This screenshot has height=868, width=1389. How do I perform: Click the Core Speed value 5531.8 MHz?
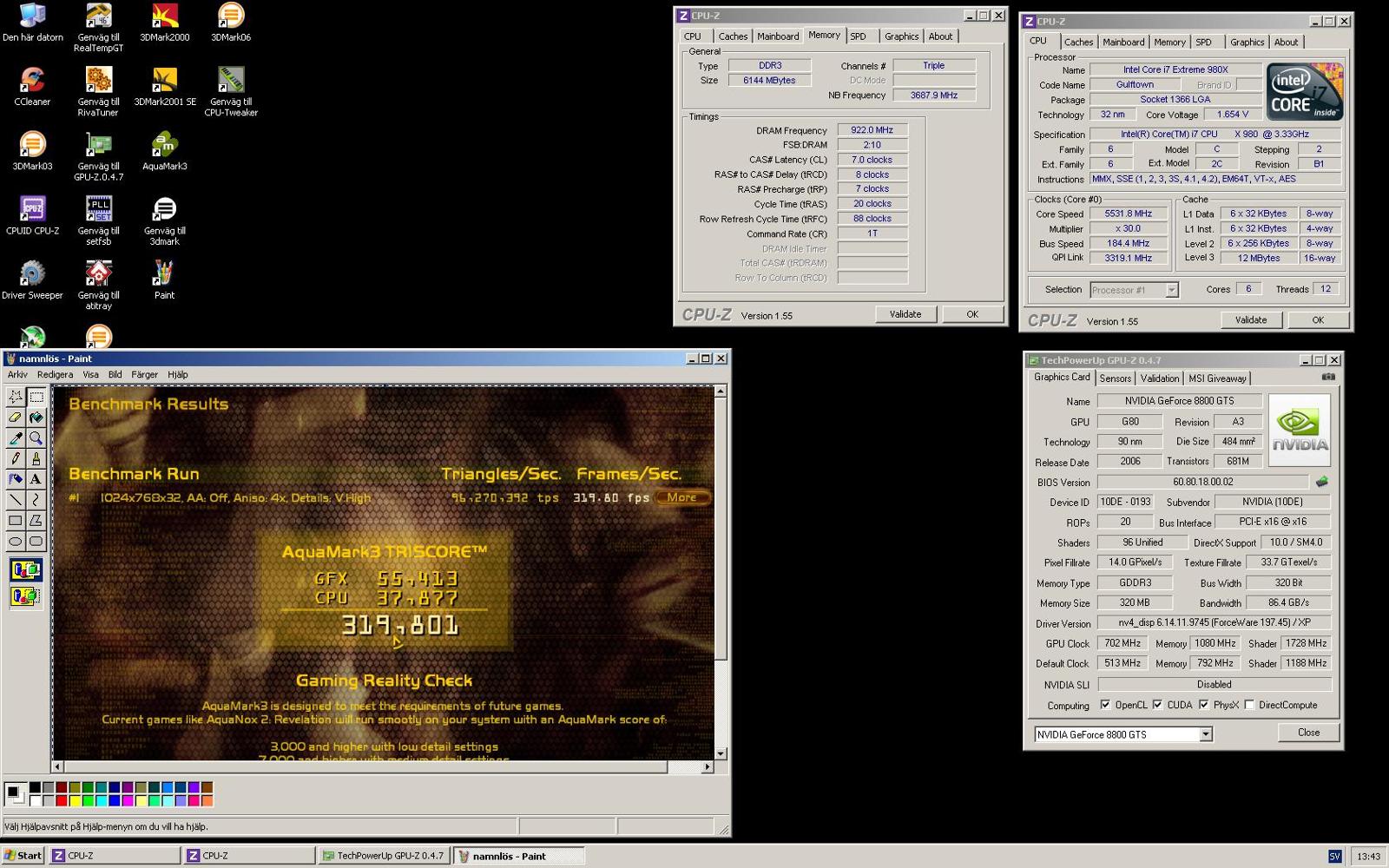[x=1128, y=214]
